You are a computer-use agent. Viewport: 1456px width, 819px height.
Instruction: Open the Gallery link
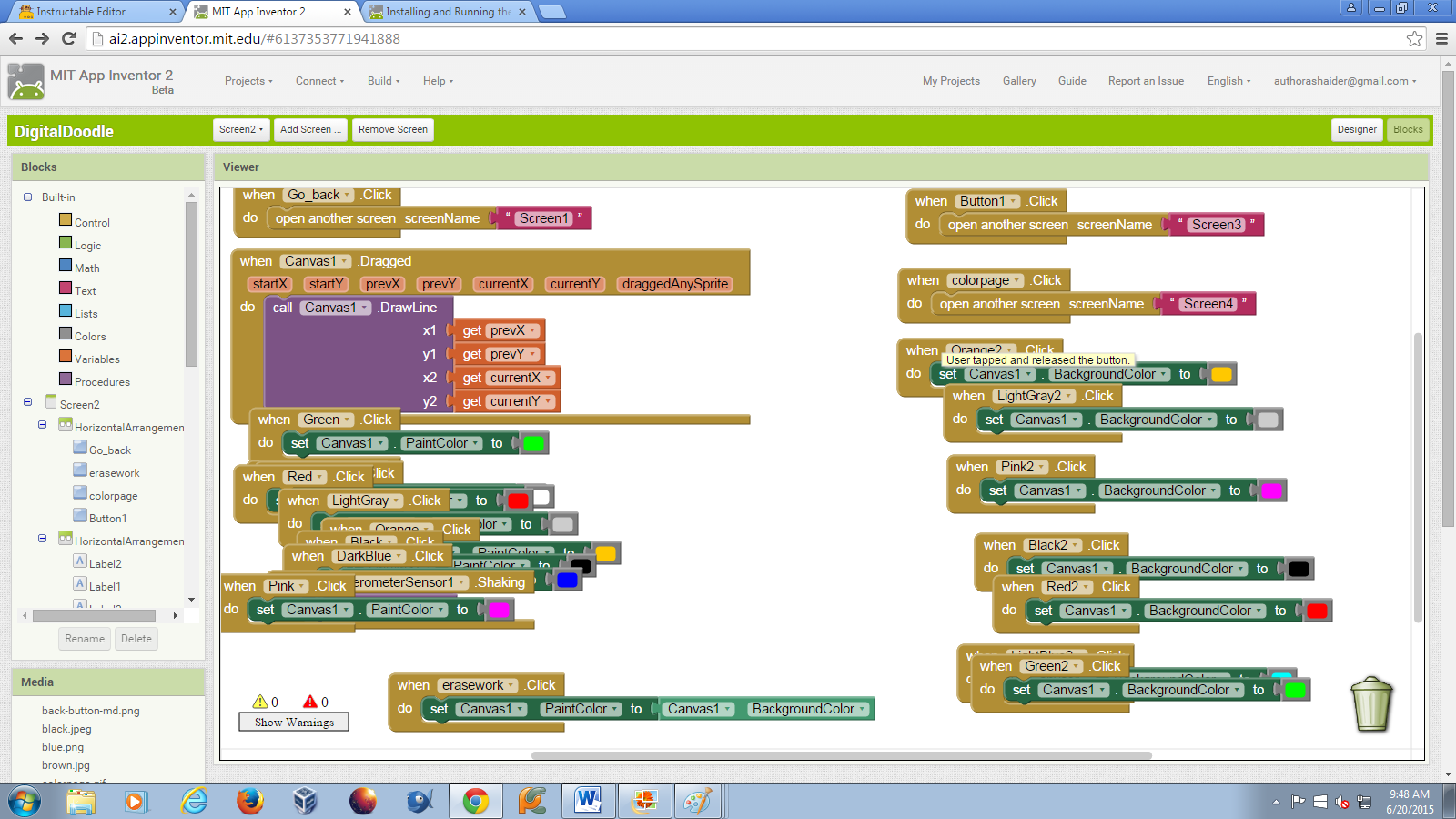click(1019, 81)
